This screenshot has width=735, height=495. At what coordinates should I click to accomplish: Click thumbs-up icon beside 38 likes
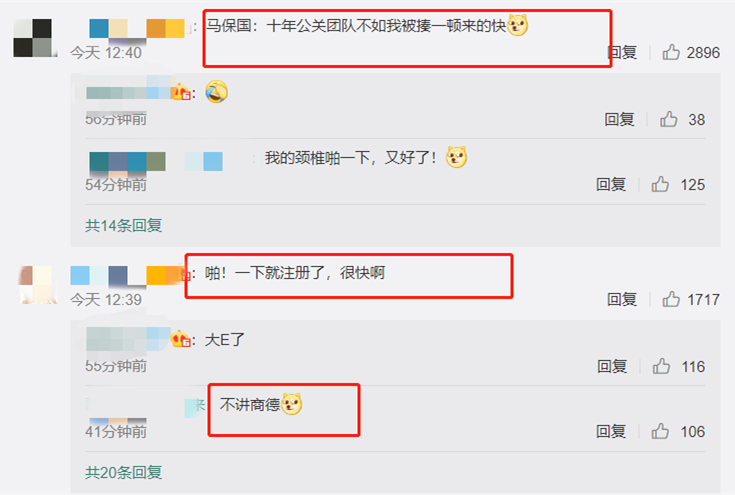click(668, 119)
